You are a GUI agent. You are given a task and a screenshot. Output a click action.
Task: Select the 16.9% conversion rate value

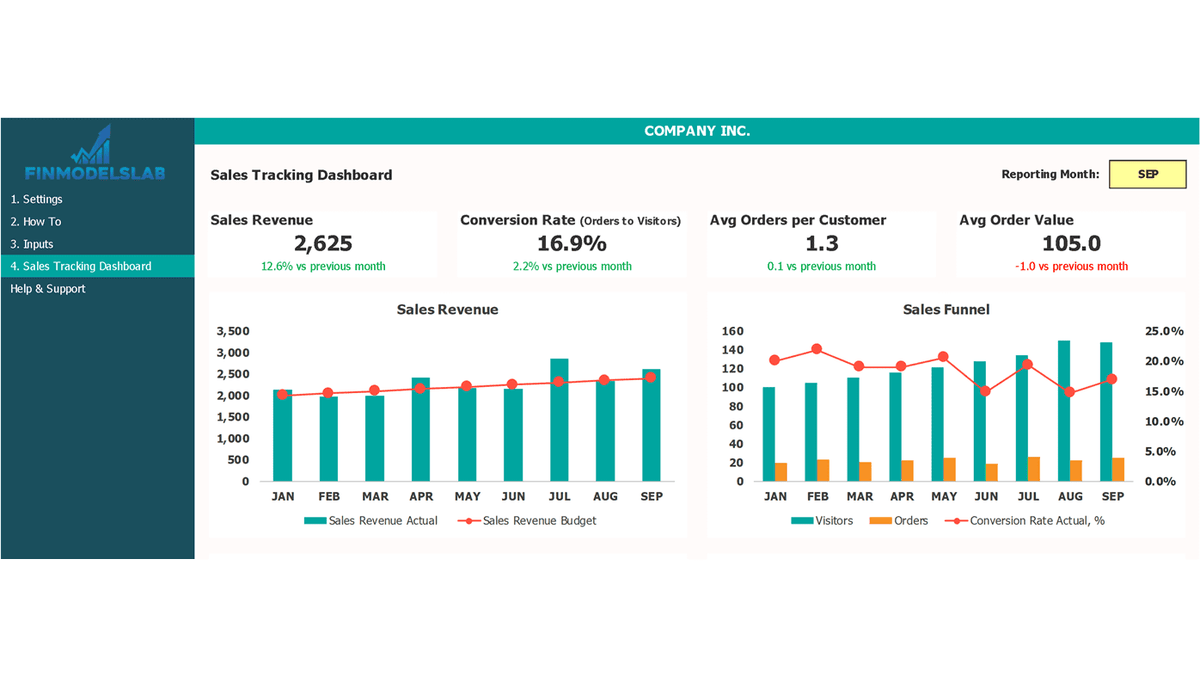tap(572, 243)
